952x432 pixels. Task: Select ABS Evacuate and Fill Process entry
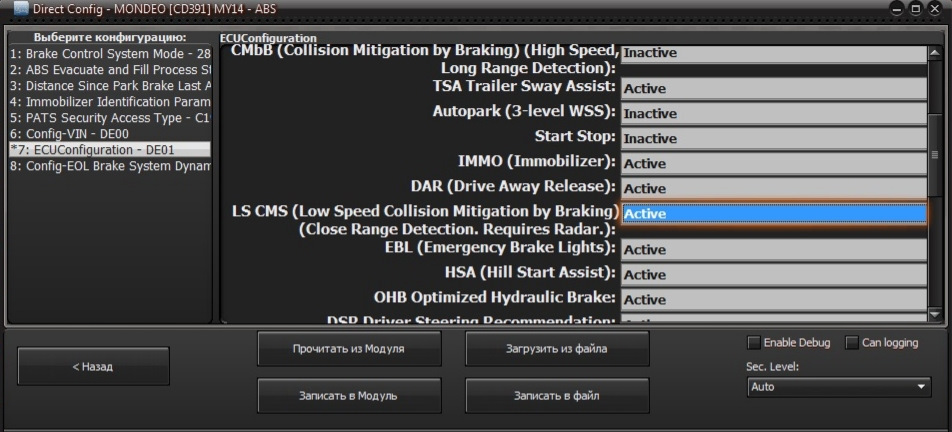coord(110,70)
